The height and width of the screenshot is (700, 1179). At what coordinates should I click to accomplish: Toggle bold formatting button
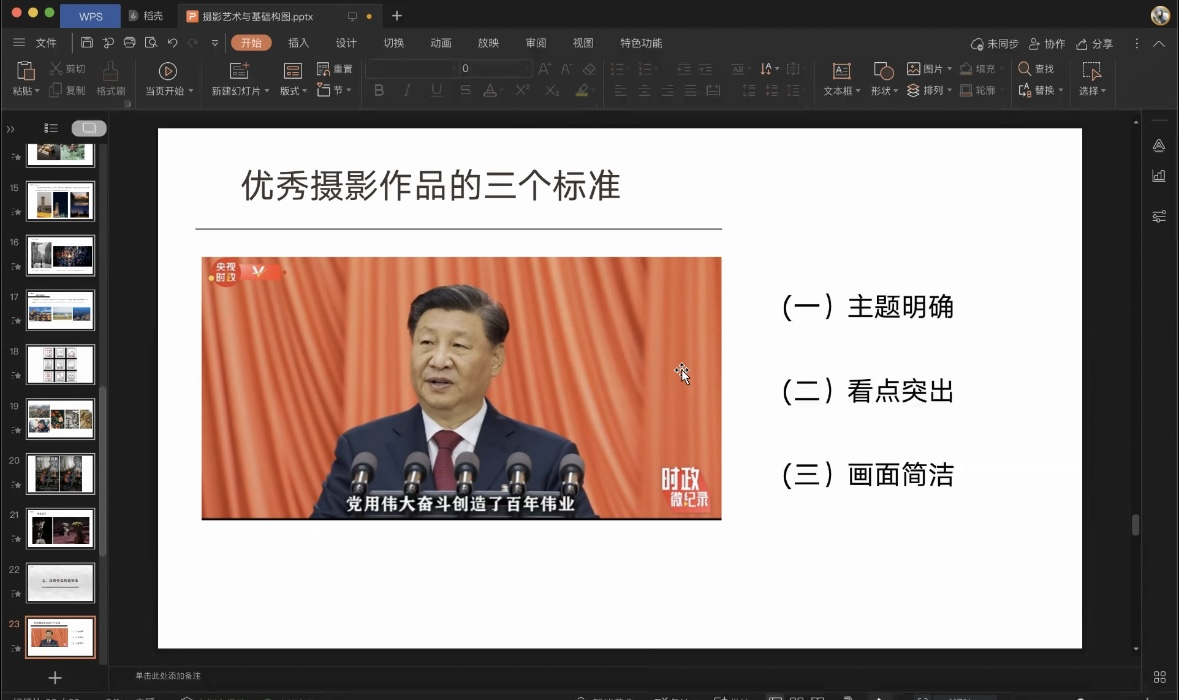point(379,90)
